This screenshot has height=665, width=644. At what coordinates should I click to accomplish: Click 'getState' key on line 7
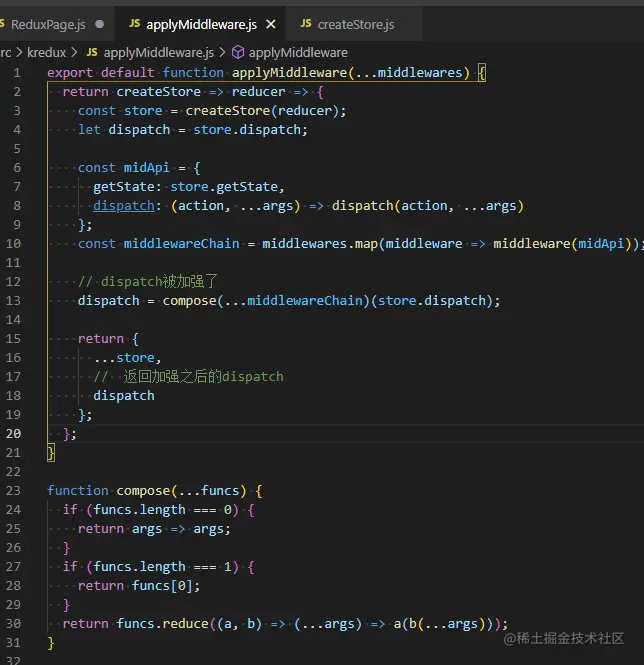(x=124, y=187)
